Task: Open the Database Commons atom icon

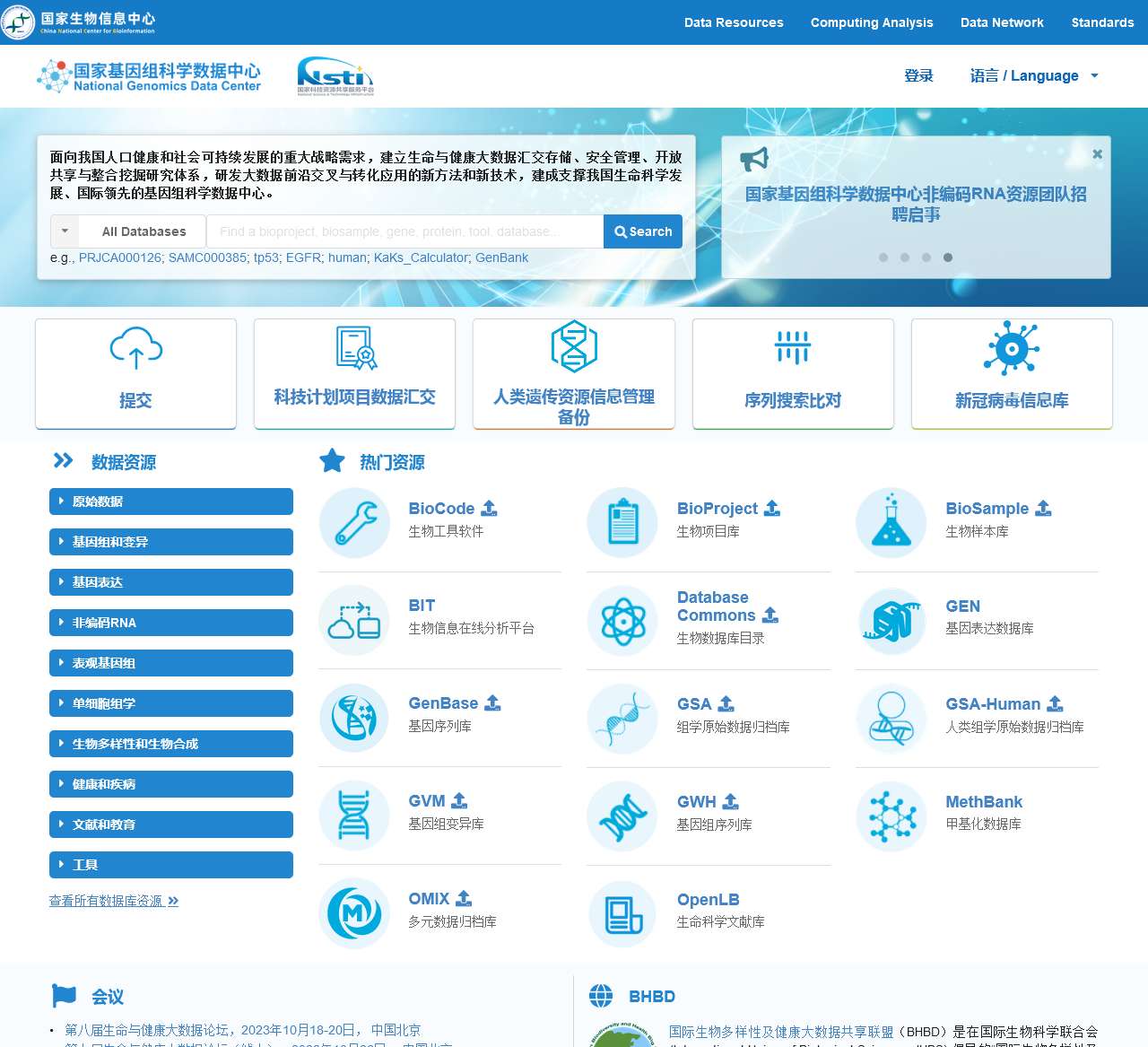Action: (x=622, y=620)
